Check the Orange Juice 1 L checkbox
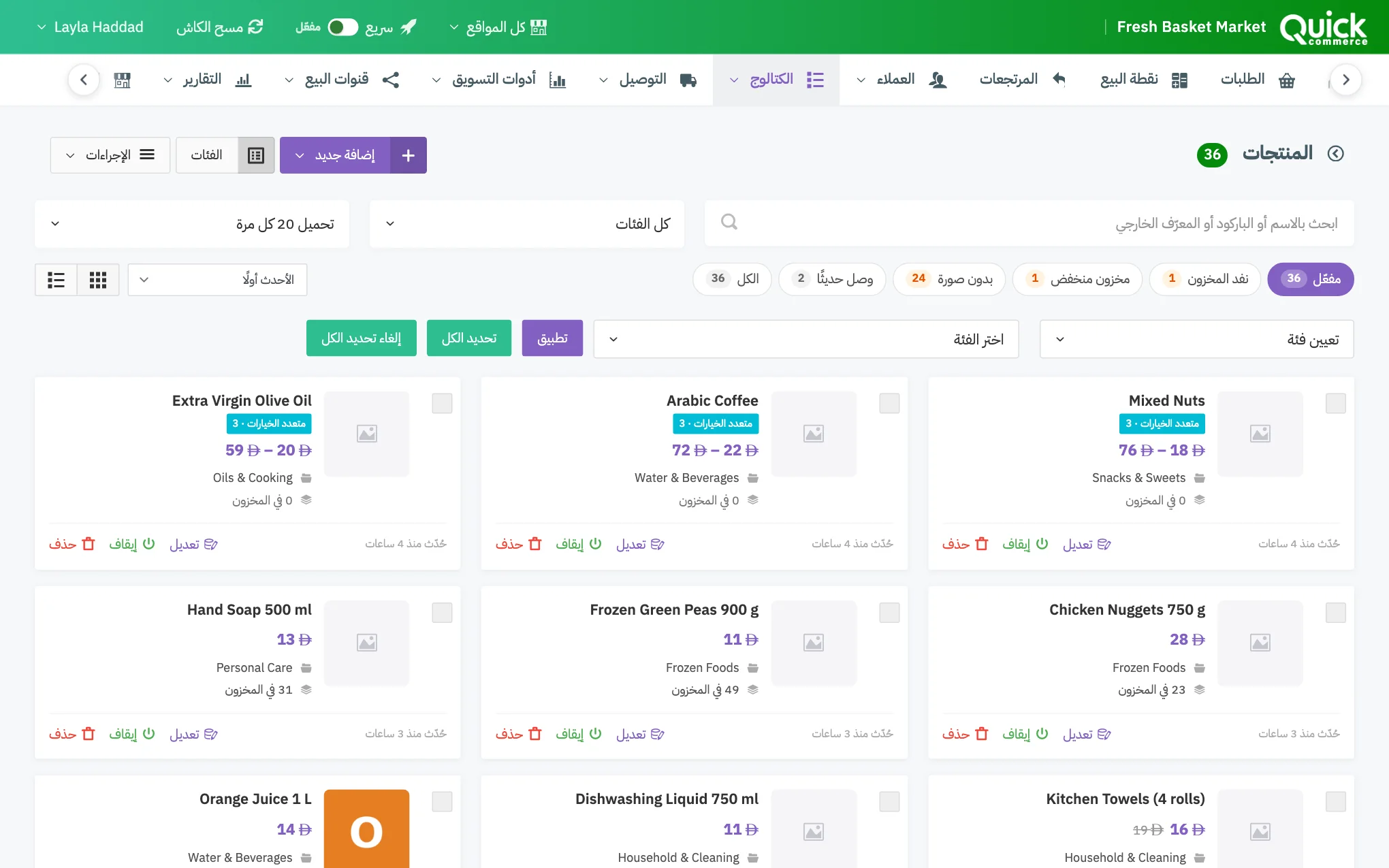 442,802
